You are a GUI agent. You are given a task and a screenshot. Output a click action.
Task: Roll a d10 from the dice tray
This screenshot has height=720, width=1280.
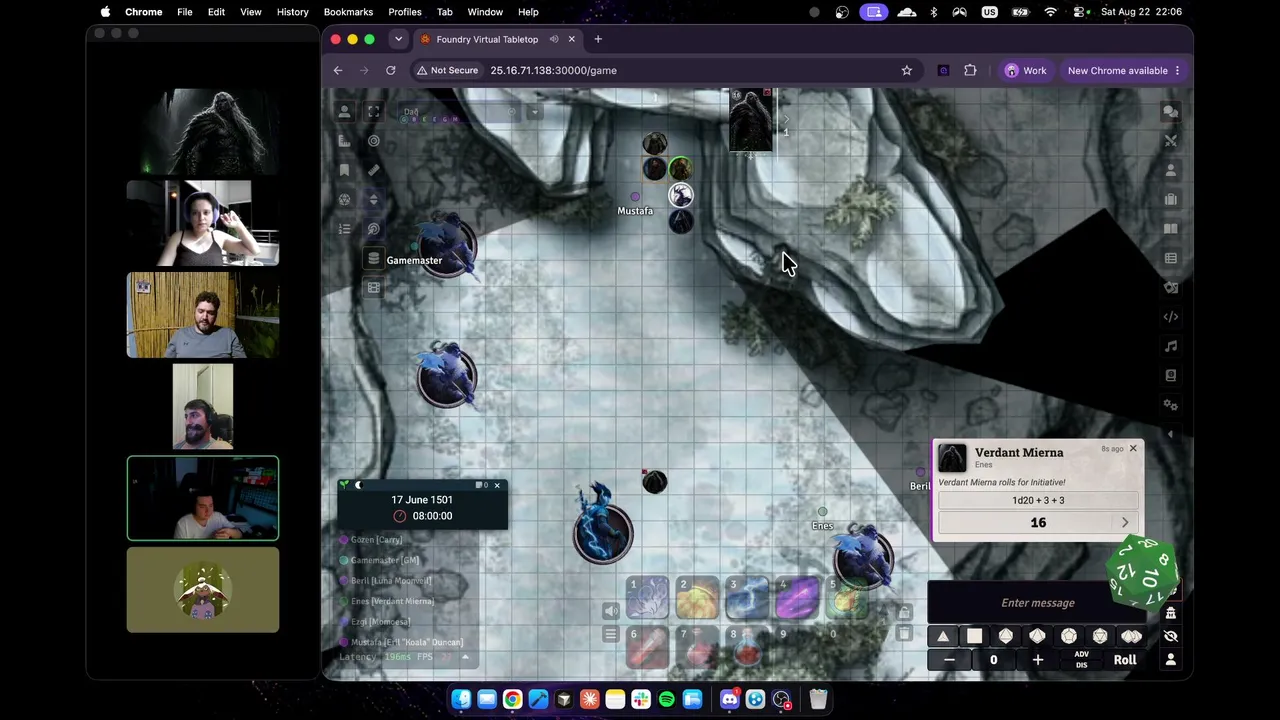pos(1037,636)
